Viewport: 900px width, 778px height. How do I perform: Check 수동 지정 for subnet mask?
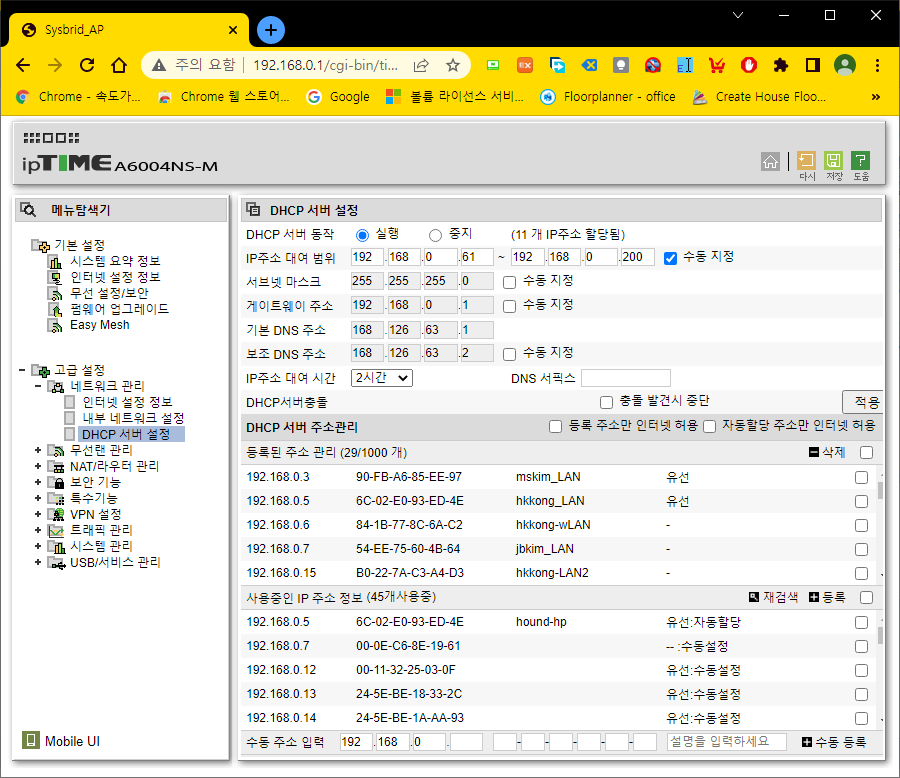tap(509, 282)
